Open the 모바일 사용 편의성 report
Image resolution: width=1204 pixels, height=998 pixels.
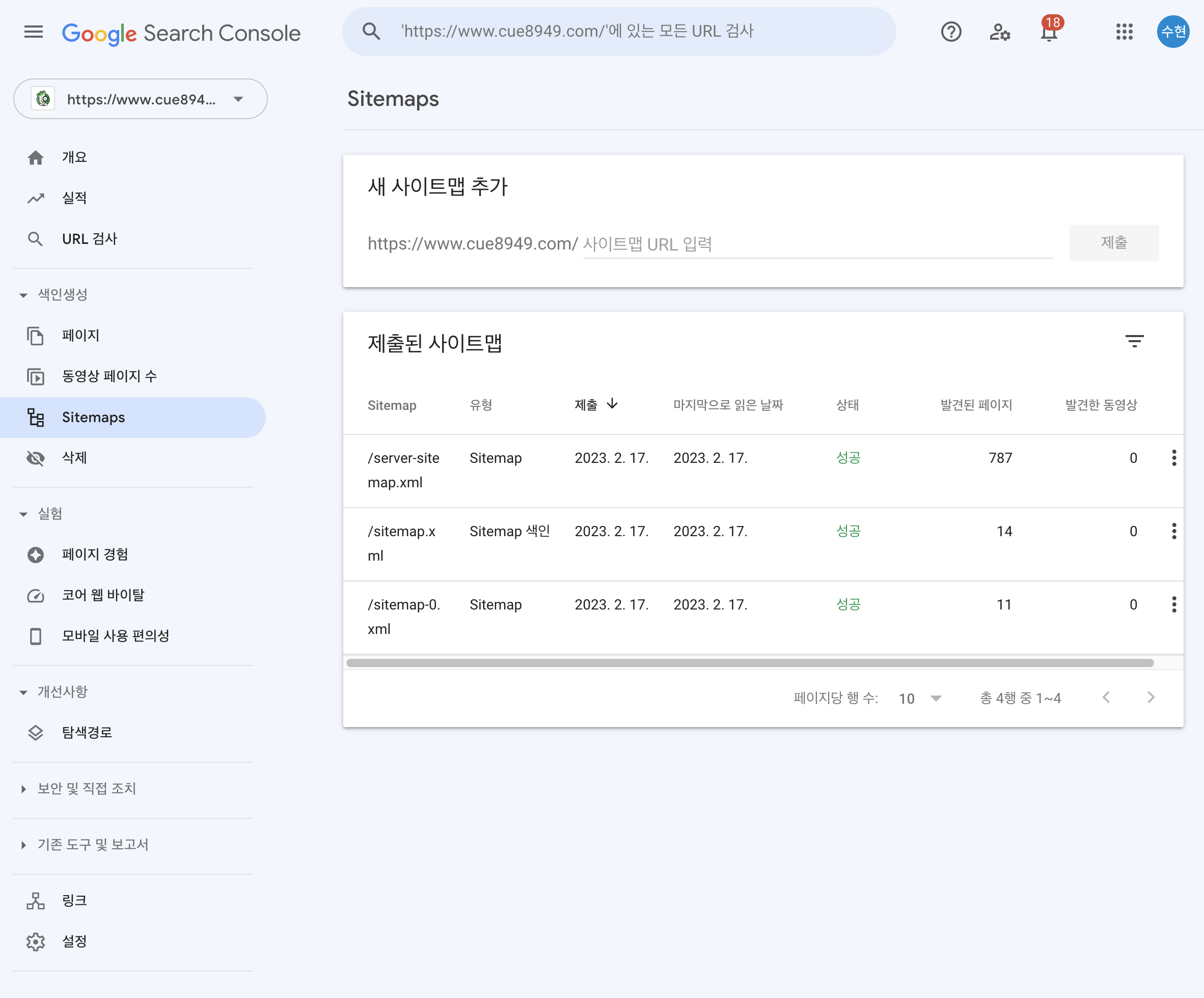[x=115, y=635]
